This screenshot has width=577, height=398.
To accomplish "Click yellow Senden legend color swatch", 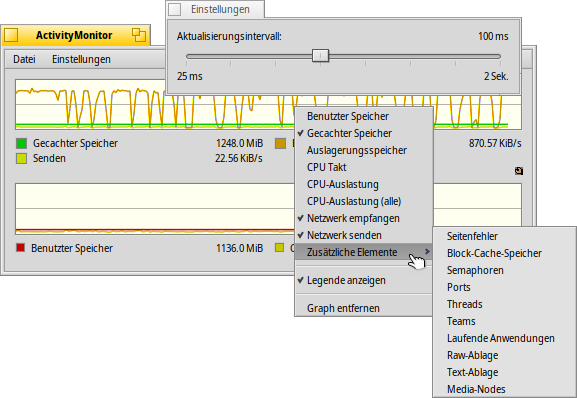I will (x=21, y=159).
